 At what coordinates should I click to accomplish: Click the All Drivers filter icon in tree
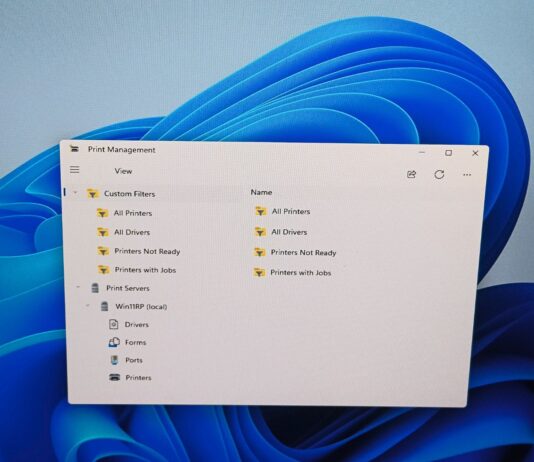103,232
